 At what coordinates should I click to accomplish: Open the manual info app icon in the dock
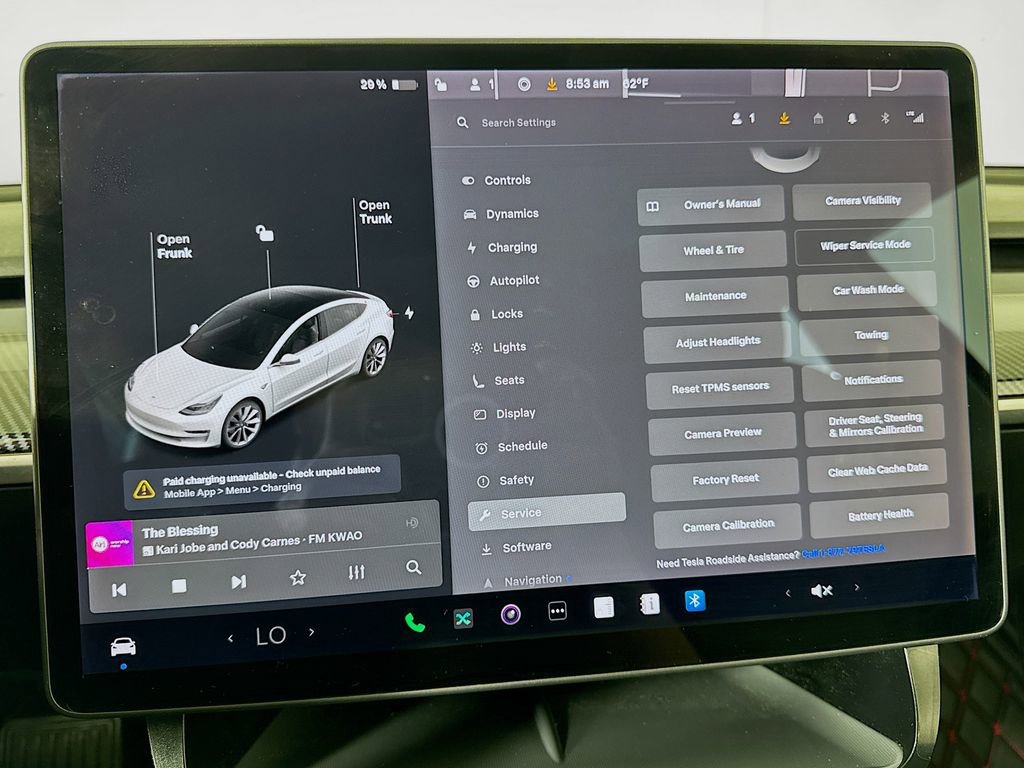[650, 604]
